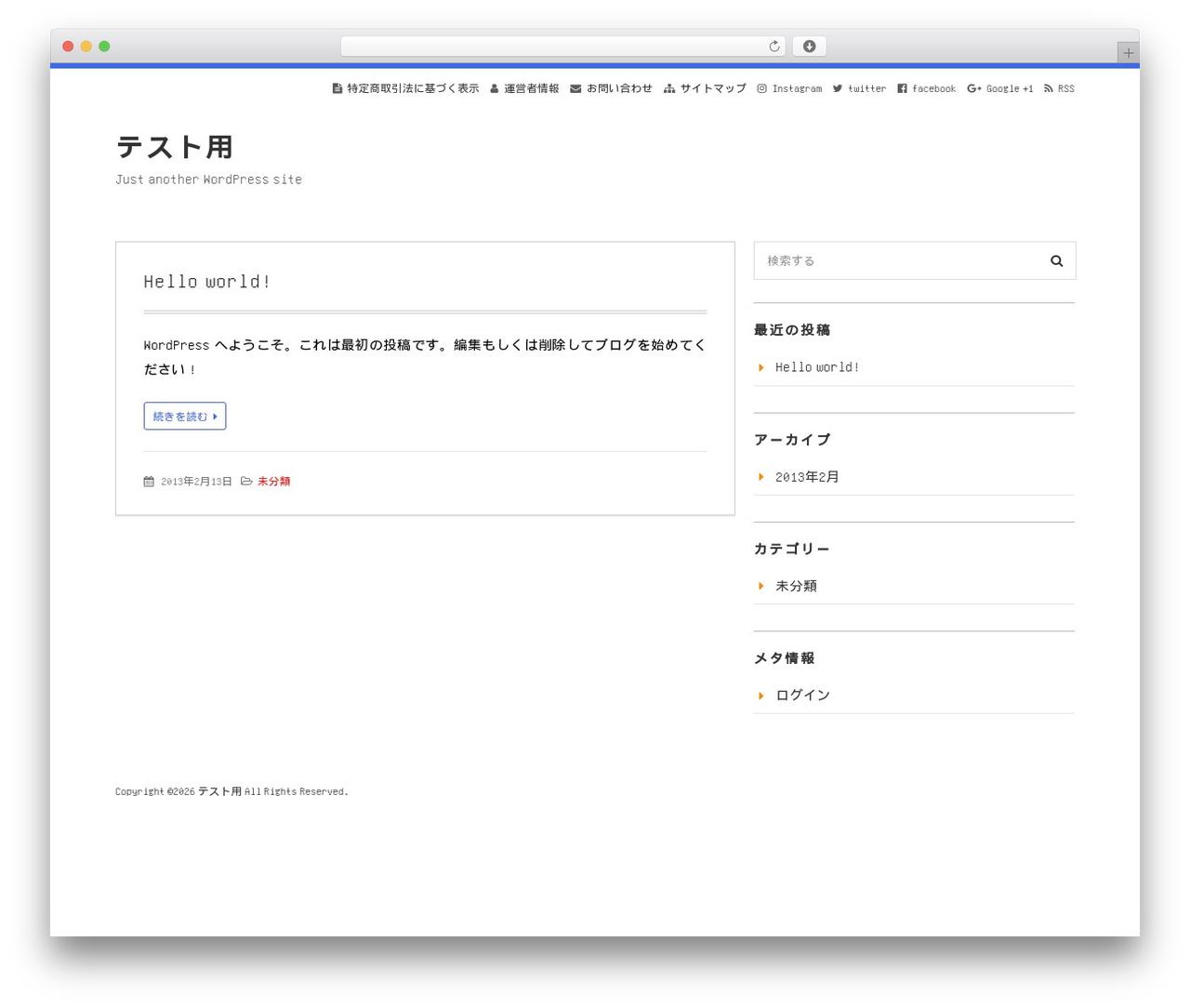The width and height of the screenshot is (1190, 1008).
Task: Open the Hello world! post title
Action: [x=207, y=282]
